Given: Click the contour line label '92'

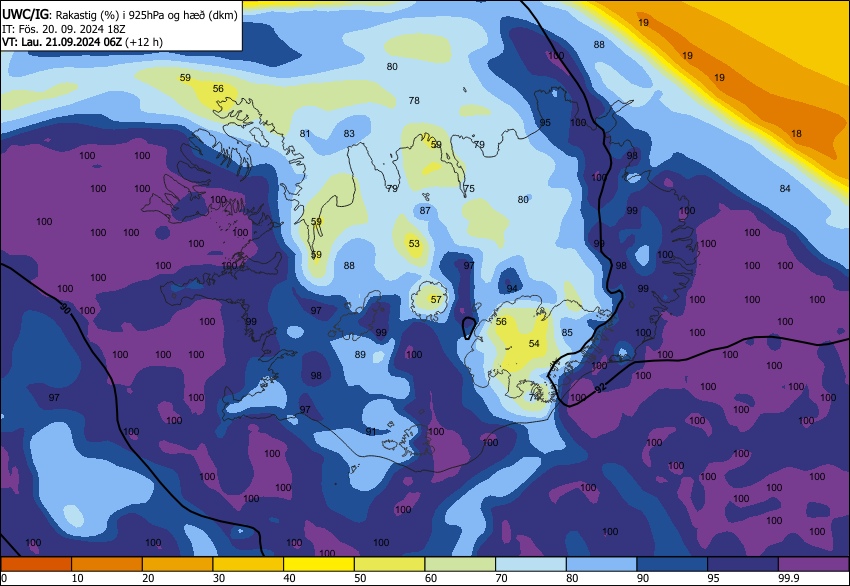Looking at the screenshot, I should 600,388.
